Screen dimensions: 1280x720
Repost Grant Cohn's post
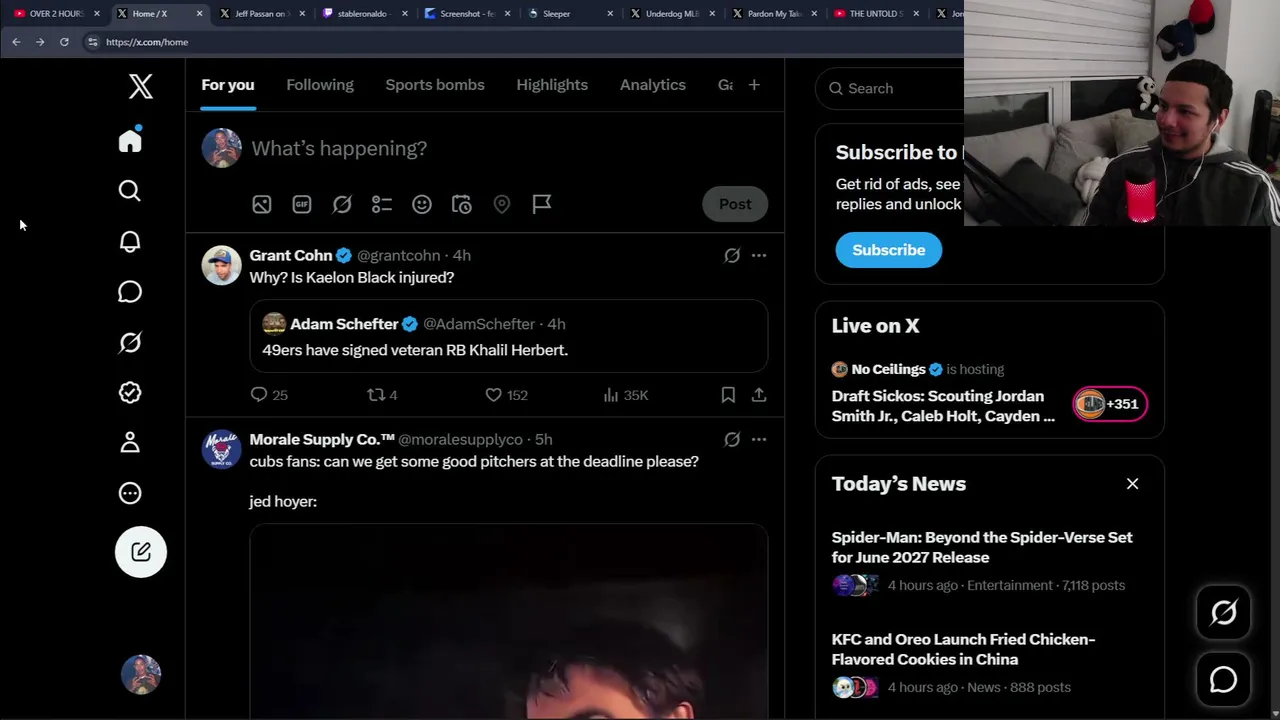pyautogui.click(x=382, y=395)
